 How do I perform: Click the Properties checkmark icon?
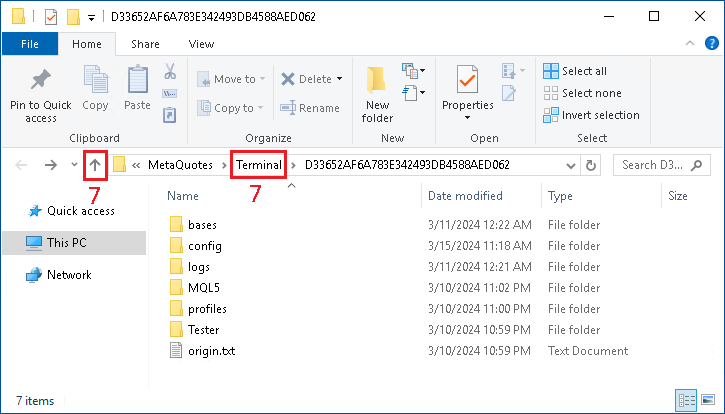467,80
